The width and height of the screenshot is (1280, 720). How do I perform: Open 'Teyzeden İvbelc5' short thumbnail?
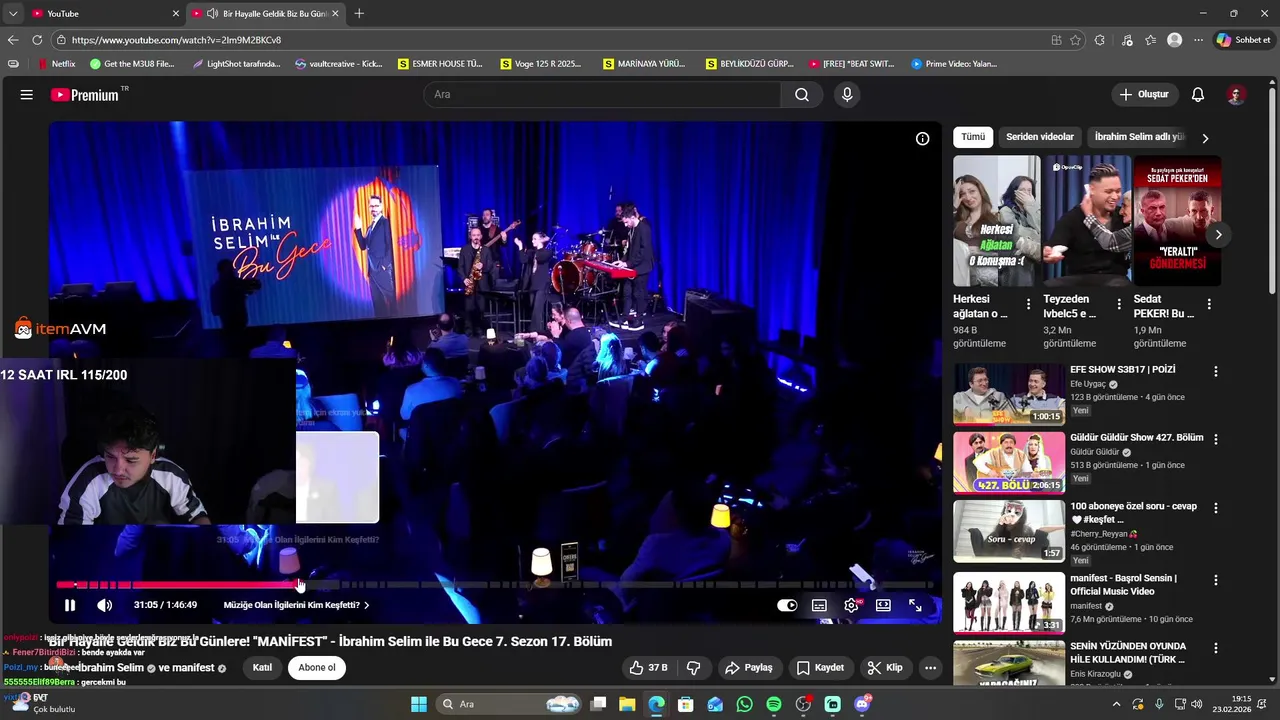pyautogui.click(x=1087, y=221)
